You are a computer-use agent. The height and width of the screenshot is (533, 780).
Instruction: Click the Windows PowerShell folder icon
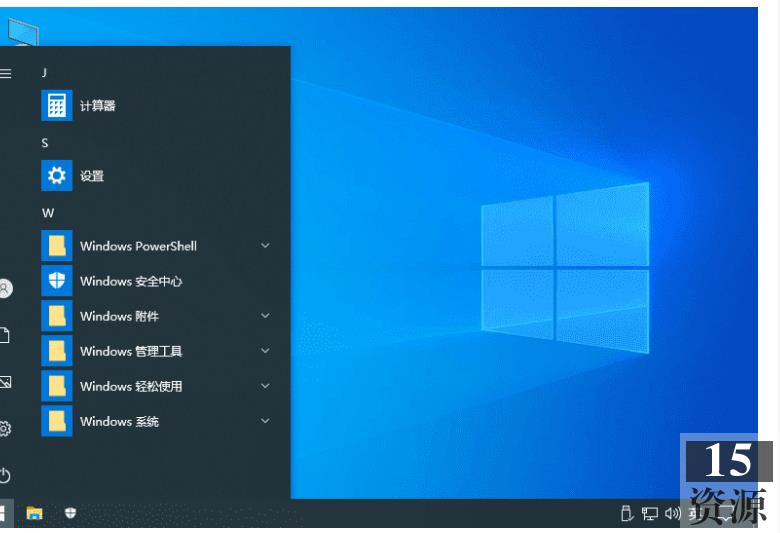click(57, 245)
